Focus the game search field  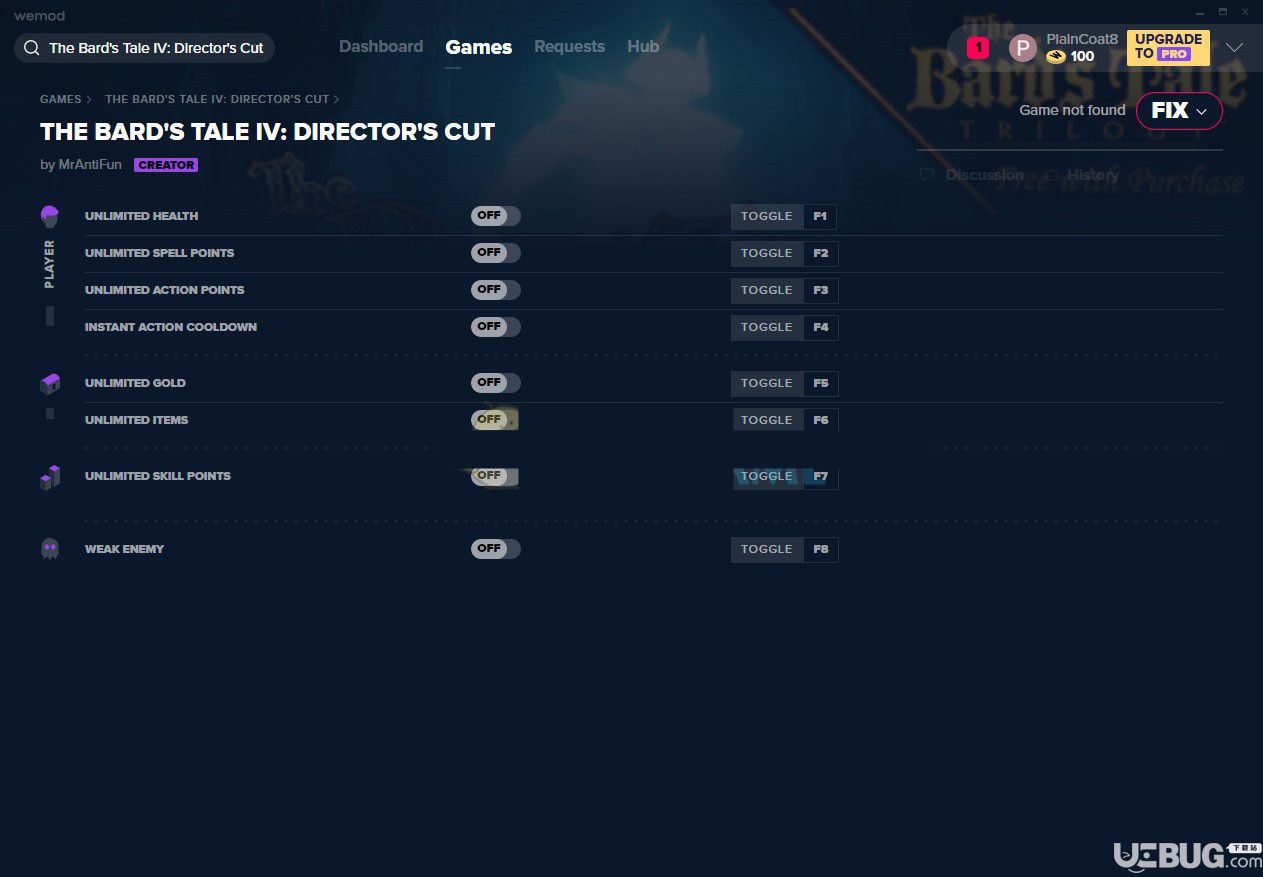[144, 48]
